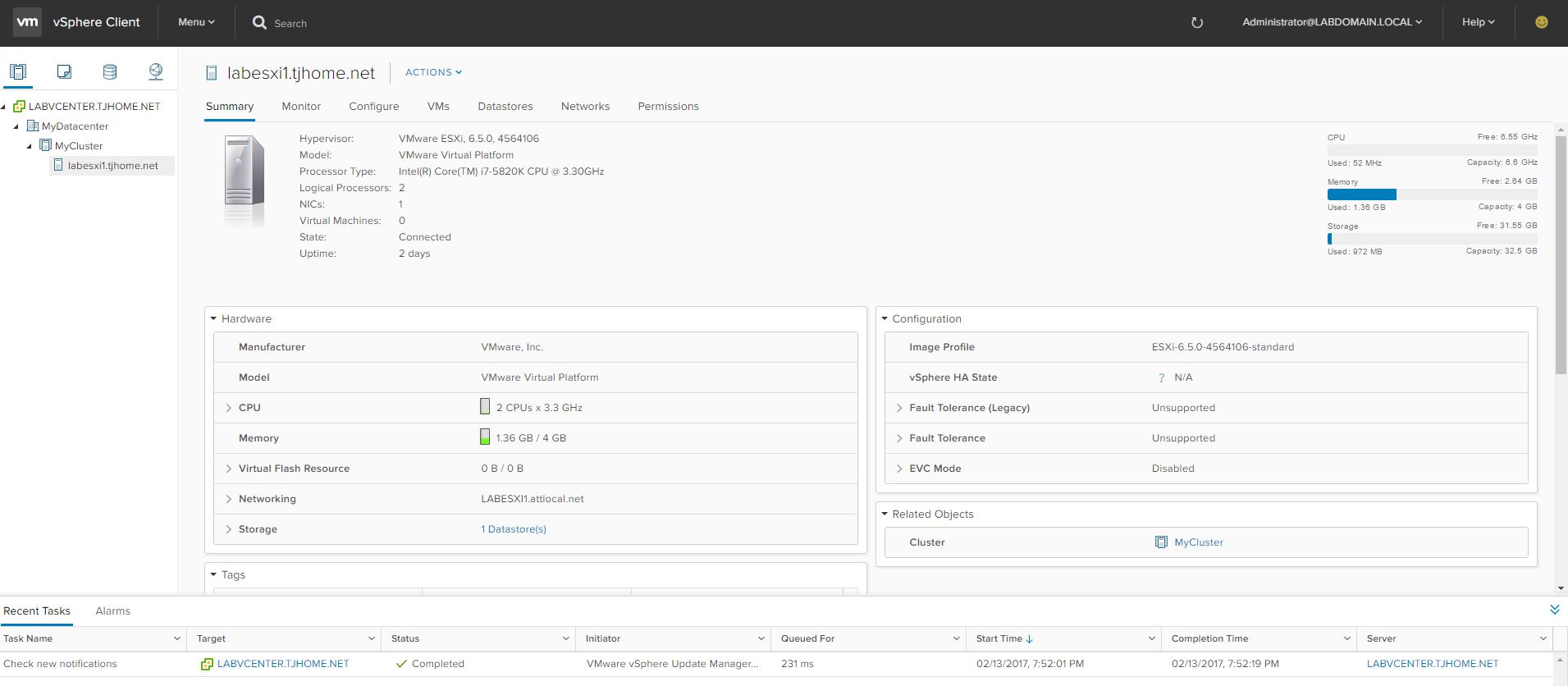The image size is (1568, 686).
Task: Click the Search input field
Action: coord(290,24)
